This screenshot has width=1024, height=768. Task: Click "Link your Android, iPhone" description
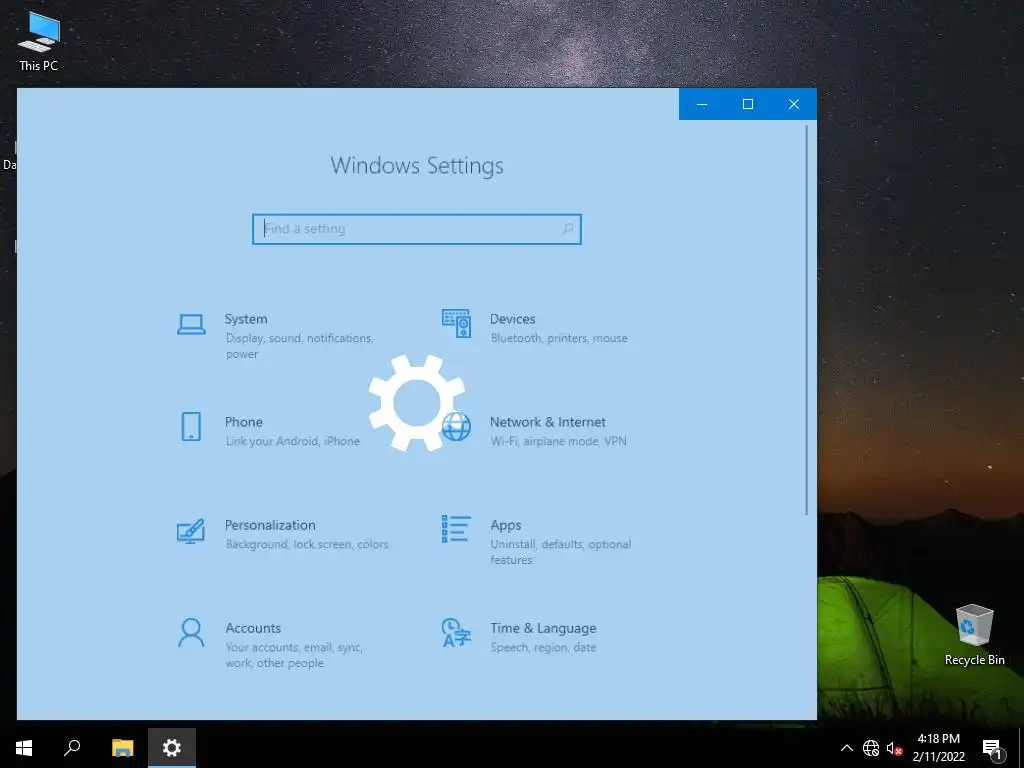[x=293, y=441]
